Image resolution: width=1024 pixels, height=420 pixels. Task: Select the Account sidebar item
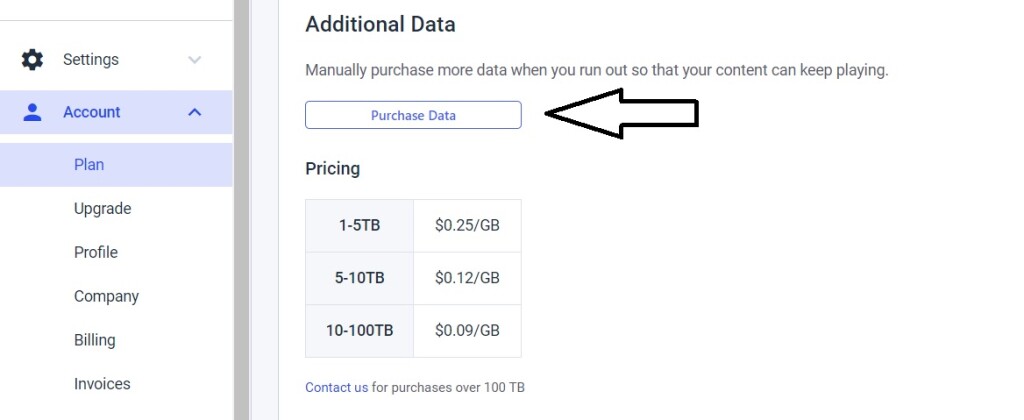[116, 112]
